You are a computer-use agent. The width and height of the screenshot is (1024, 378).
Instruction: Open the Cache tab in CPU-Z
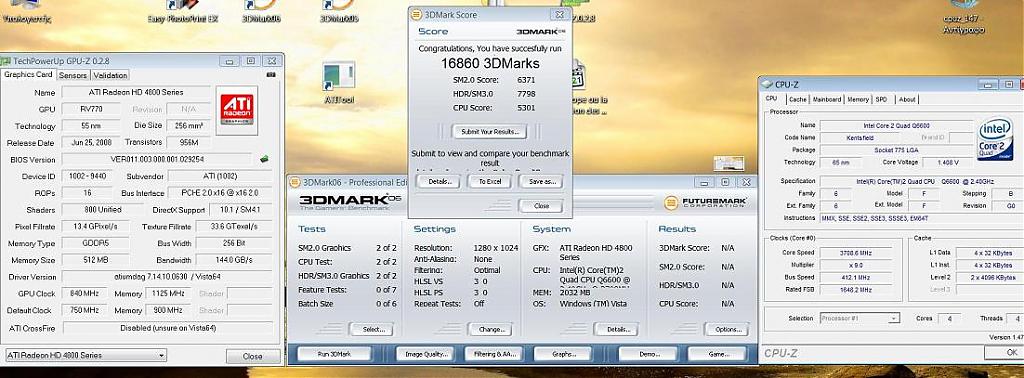coord(797,99)
